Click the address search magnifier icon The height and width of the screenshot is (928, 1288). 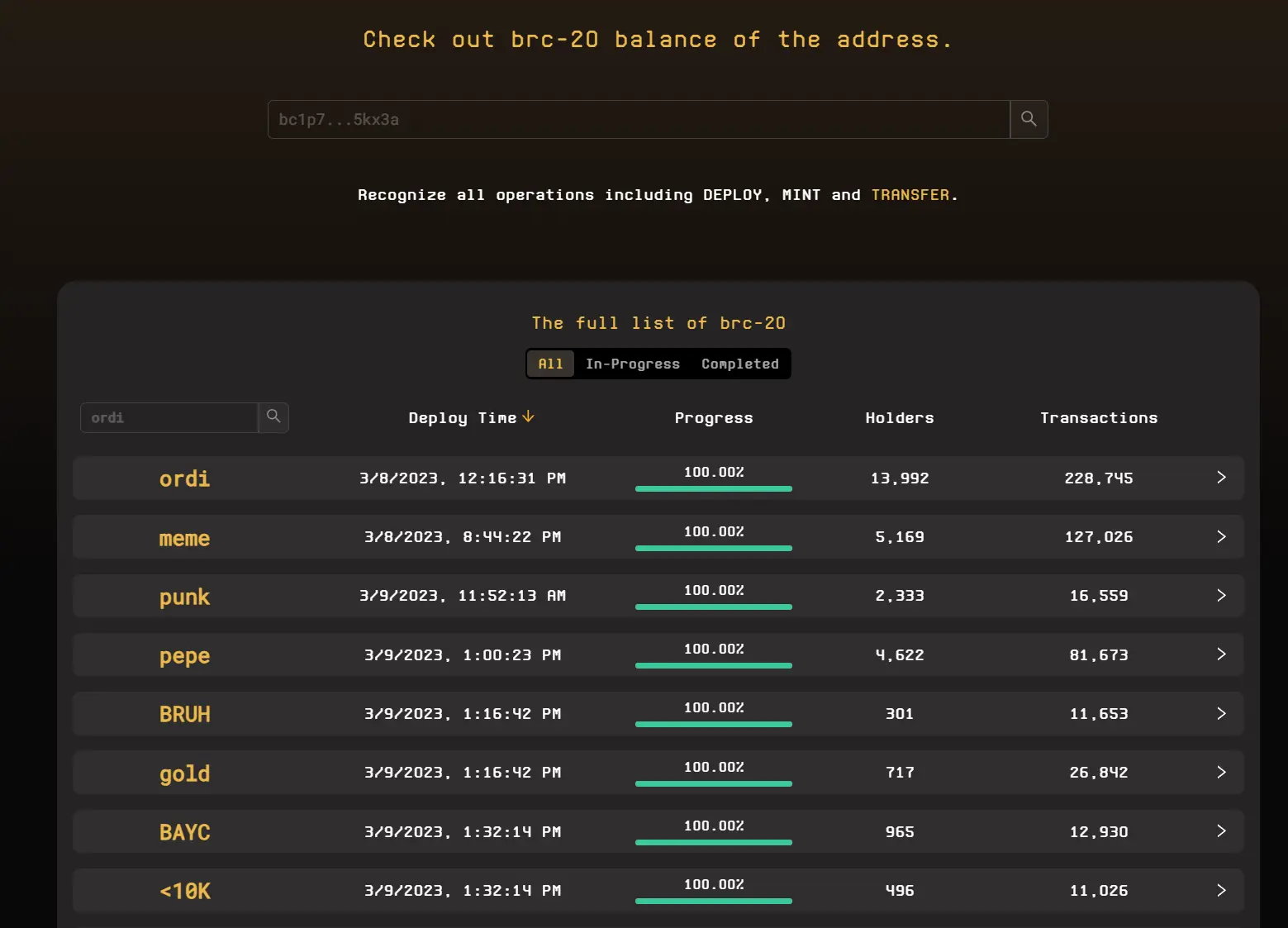coord(1029,119)
